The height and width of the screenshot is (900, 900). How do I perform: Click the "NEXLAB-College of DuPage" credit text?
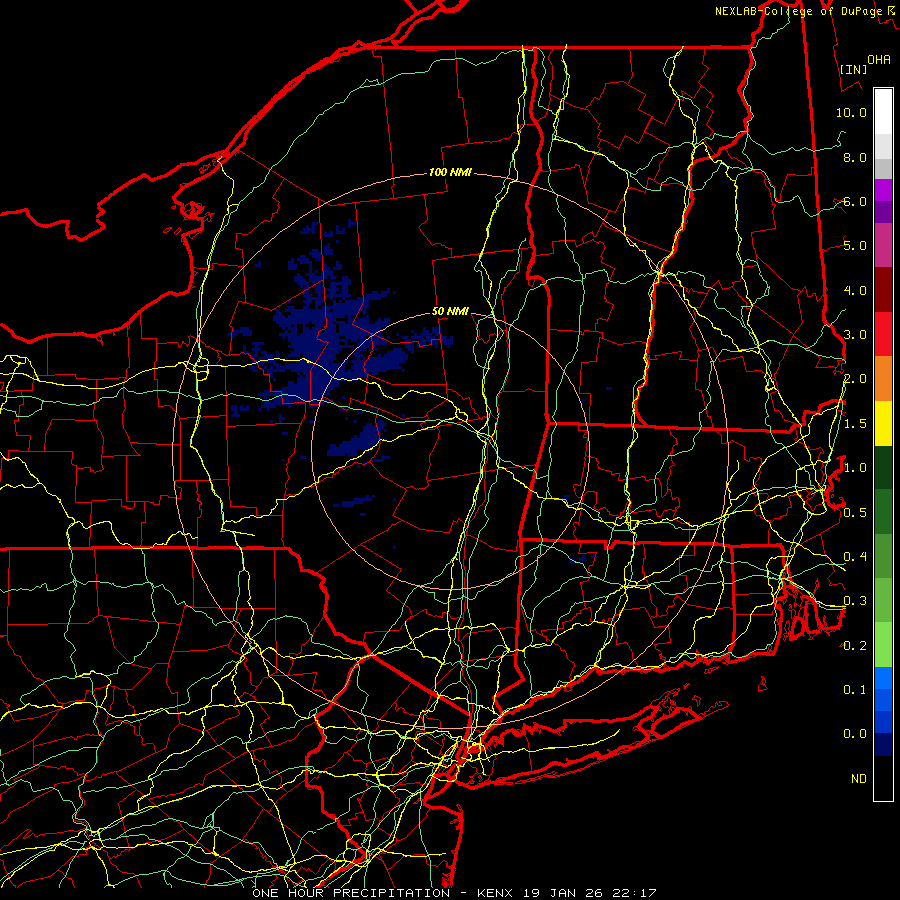point(798,11)
